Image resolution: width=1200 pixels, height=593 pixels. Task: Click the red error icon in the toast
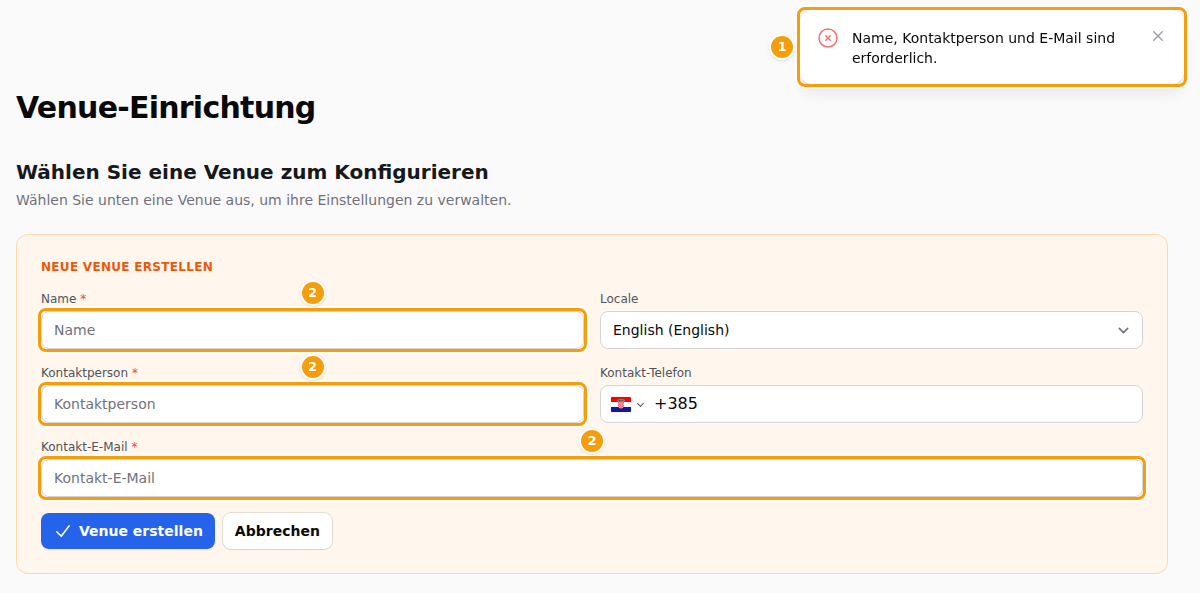click(x=828, y=38)
